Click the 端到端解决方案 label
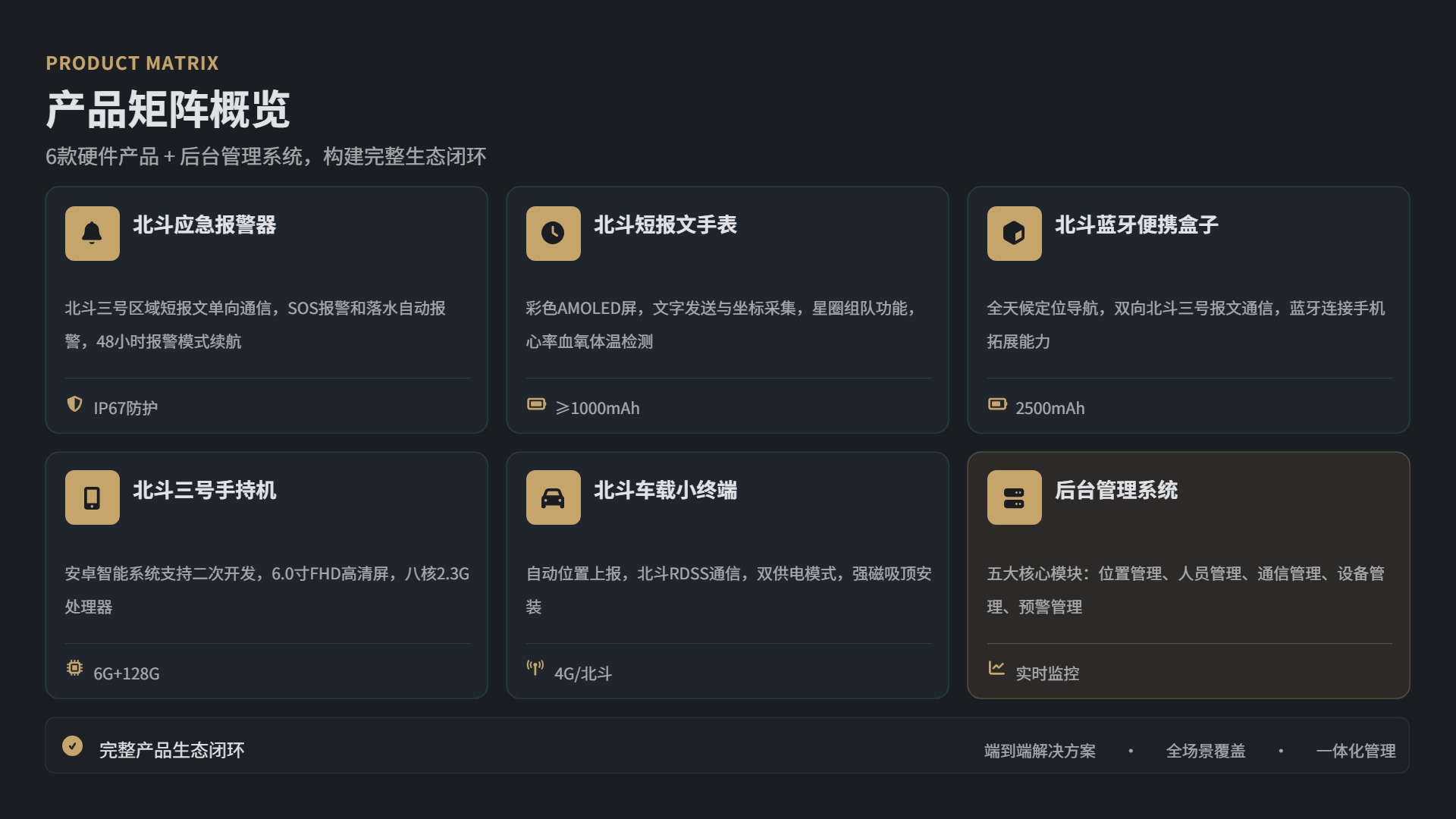The width and height of the screenshot is (1456, 819). [x=1040, y=751]
